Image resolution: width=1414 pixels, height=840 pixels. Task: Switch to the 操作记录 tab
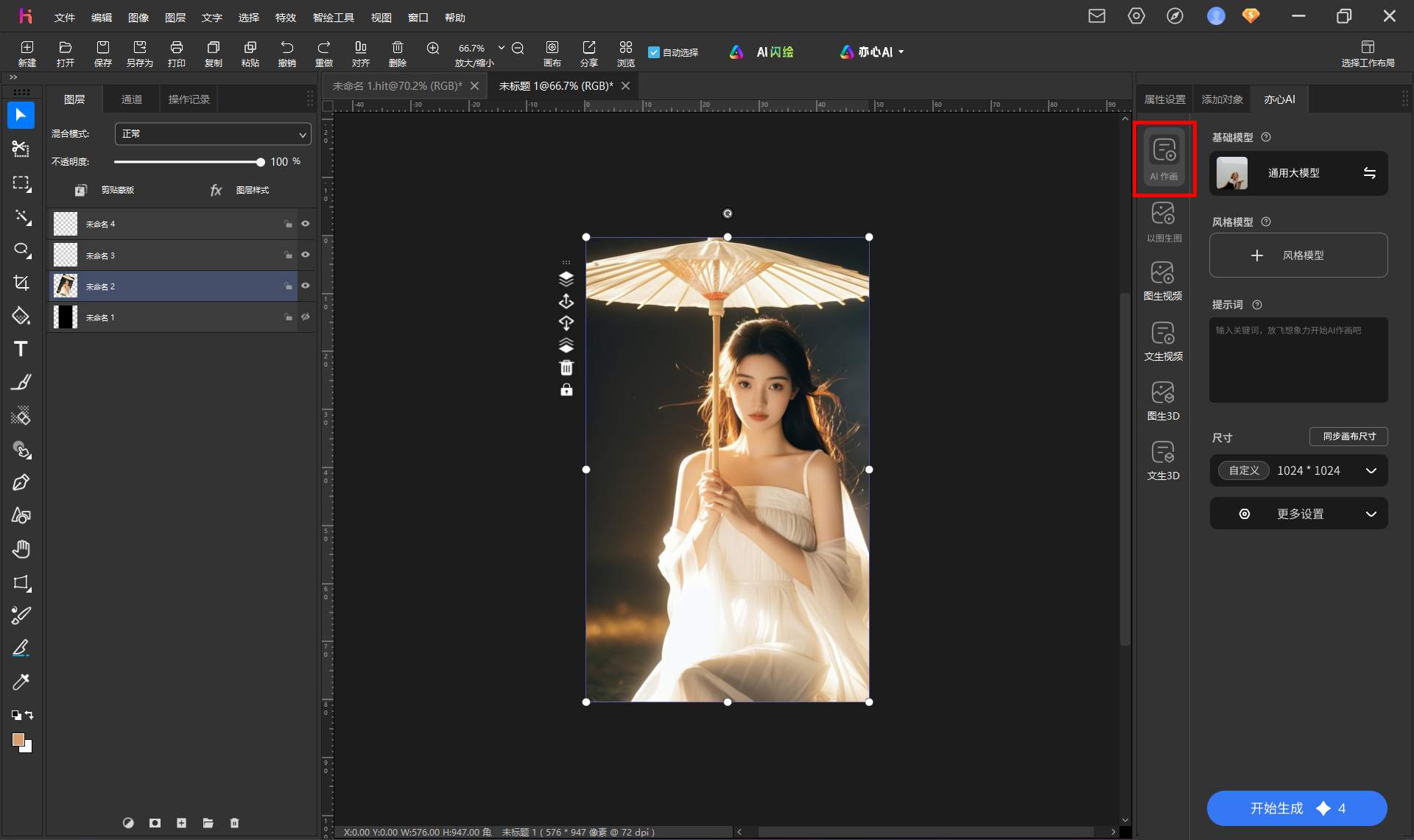pos(189,99)
